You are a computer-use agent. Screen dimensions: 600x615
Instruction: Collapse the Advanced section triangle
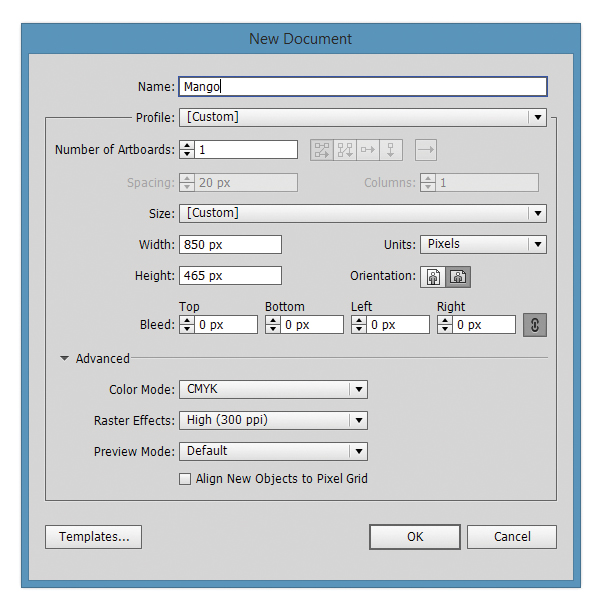coord(64,358)
